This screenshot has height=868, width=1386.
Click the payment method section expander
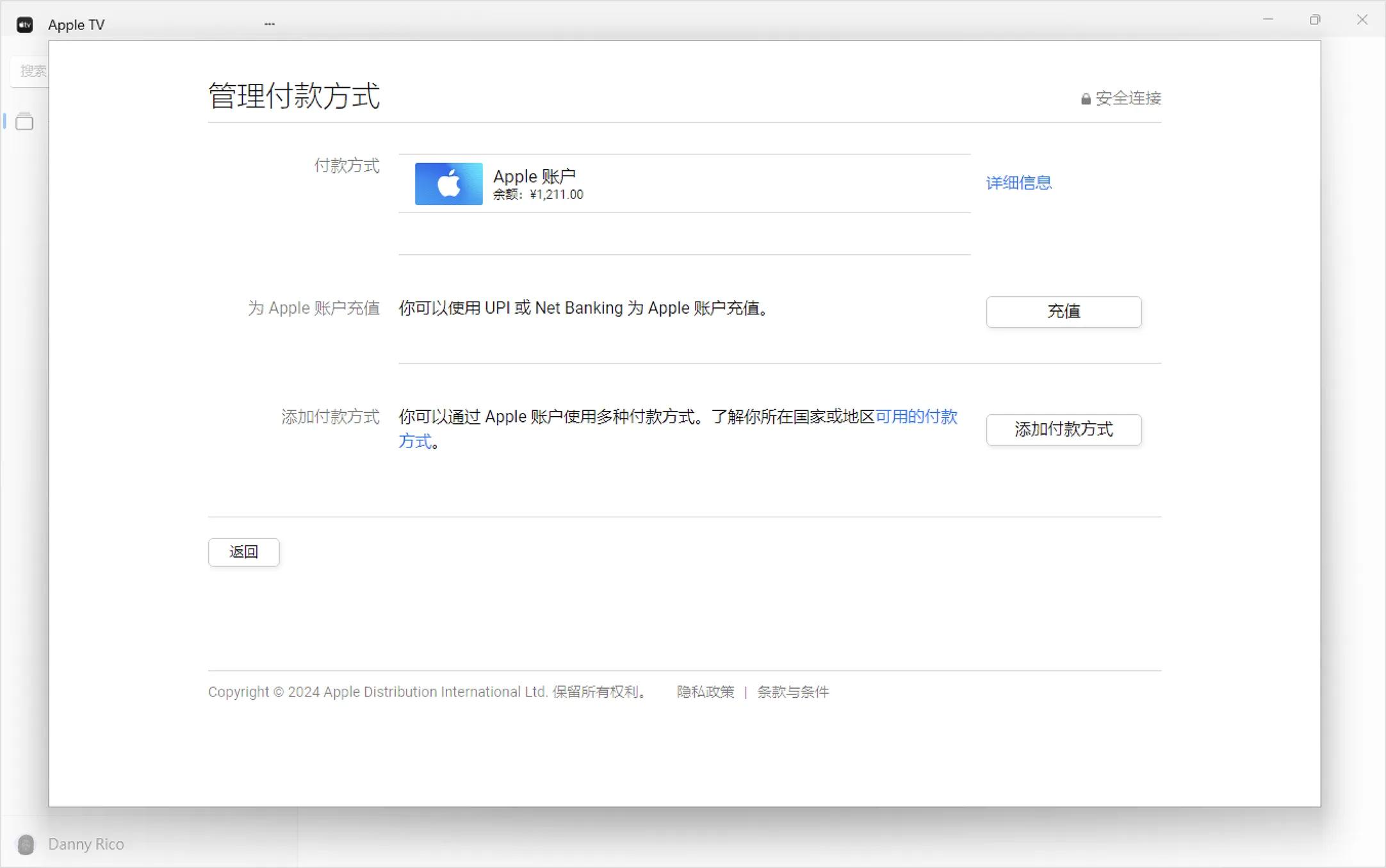pyautogui.click(x=1019, y=183)
